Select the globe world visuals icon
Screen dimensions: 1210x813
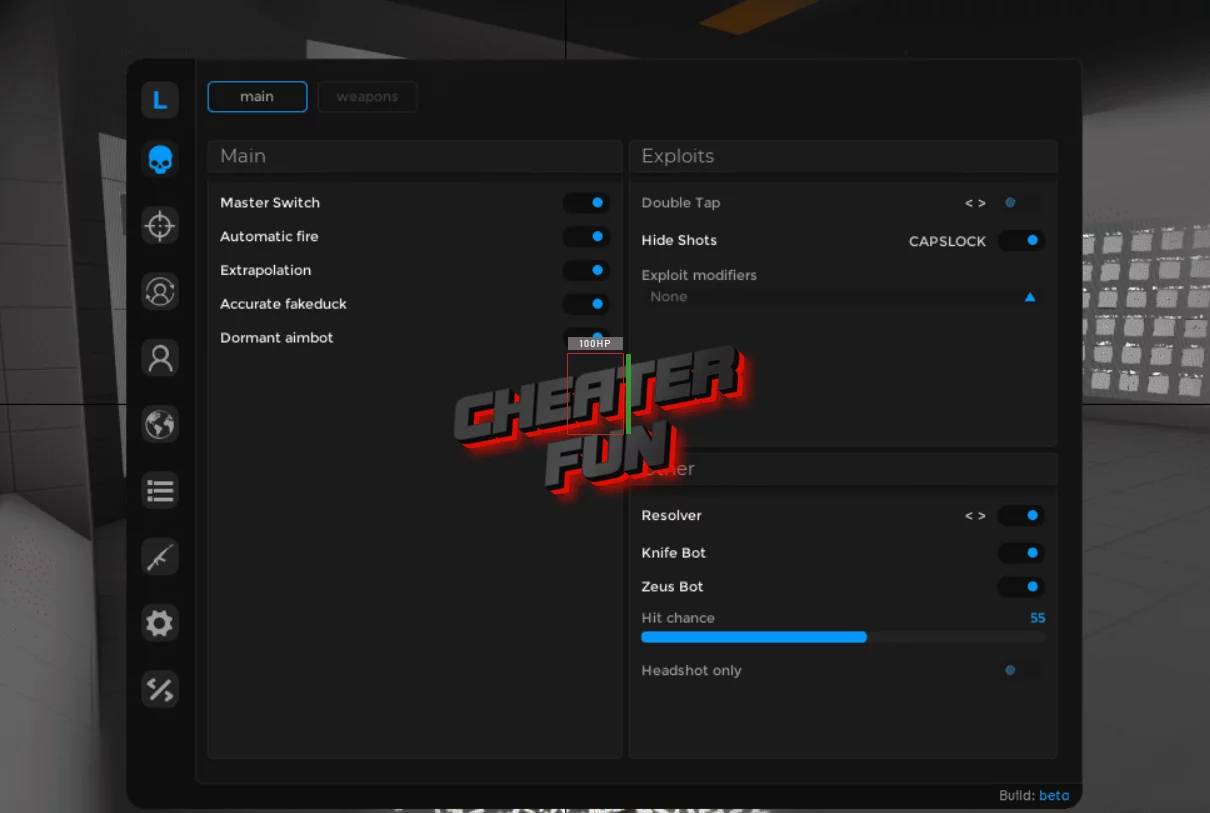[159, 424]
